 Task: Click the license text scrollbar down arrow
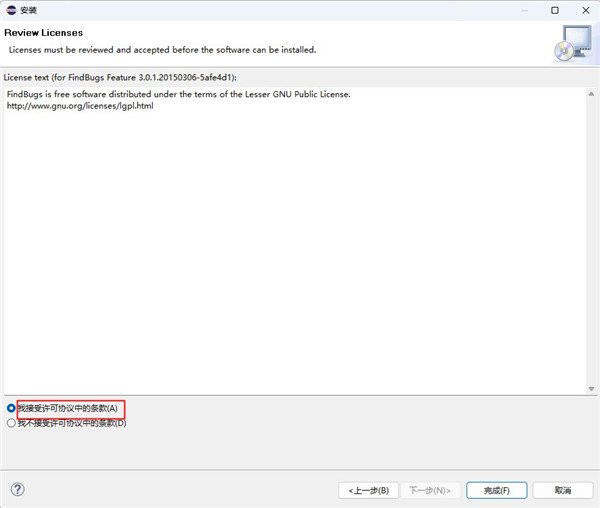[x=591, y=389]
